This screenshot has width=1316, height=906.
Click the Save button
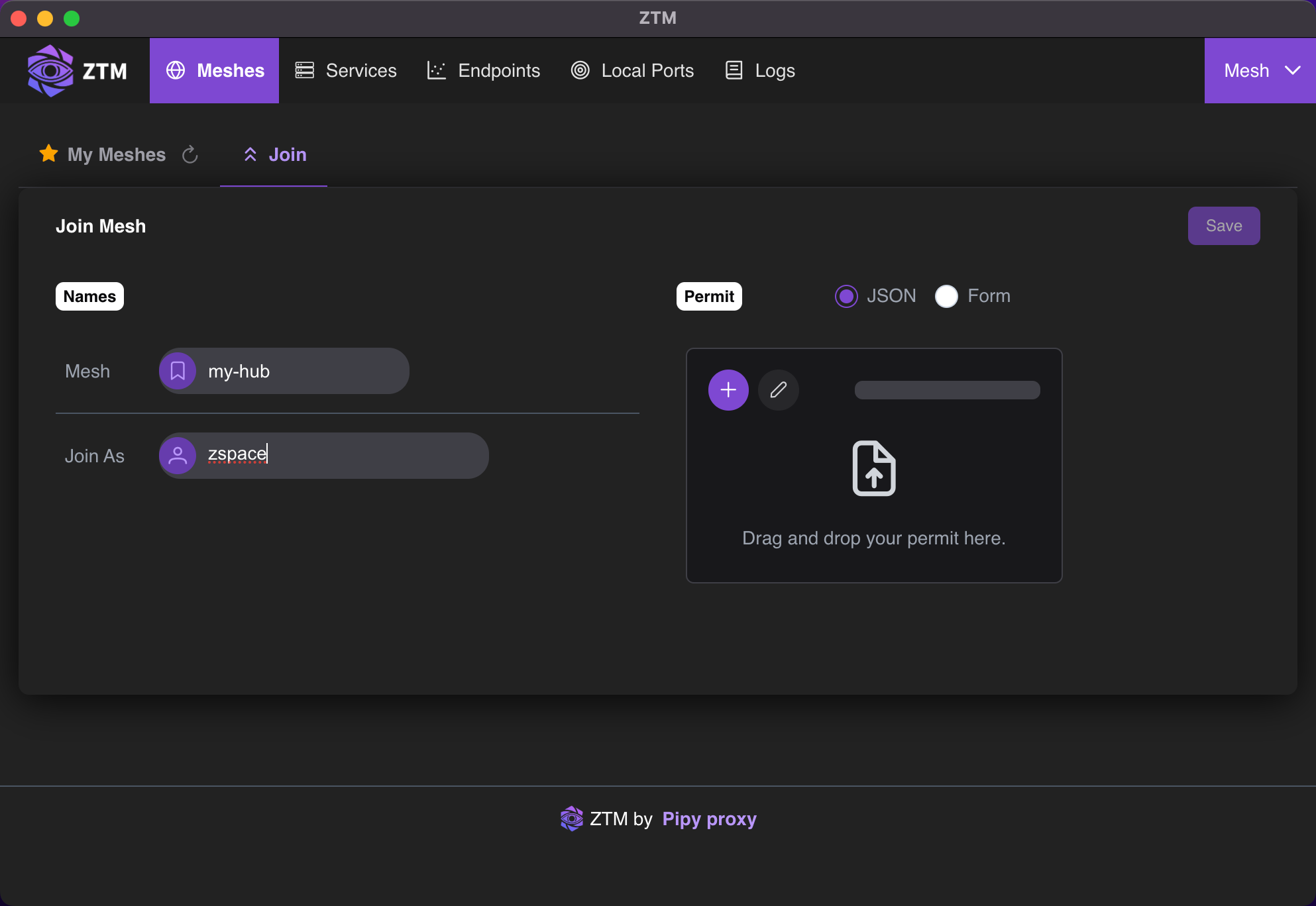(1223, 226)
